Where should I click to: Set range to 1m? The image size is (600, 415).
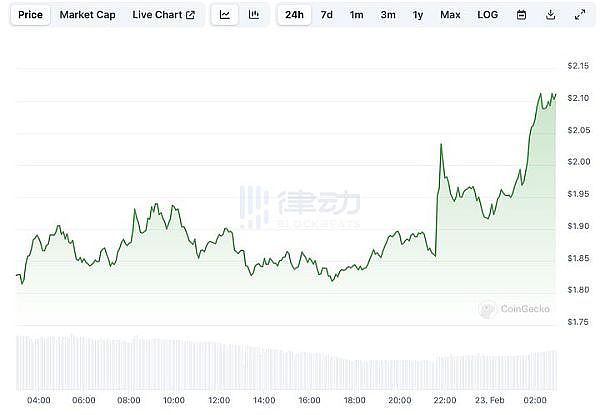point(356,15)
